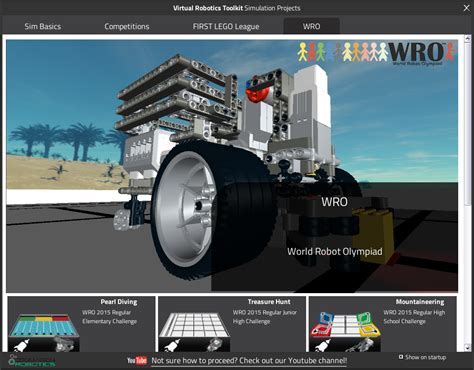The width and height of the screenshot is (474, 370).
Task: Click the scrollbar up arrow
Action: pos(467,39)
